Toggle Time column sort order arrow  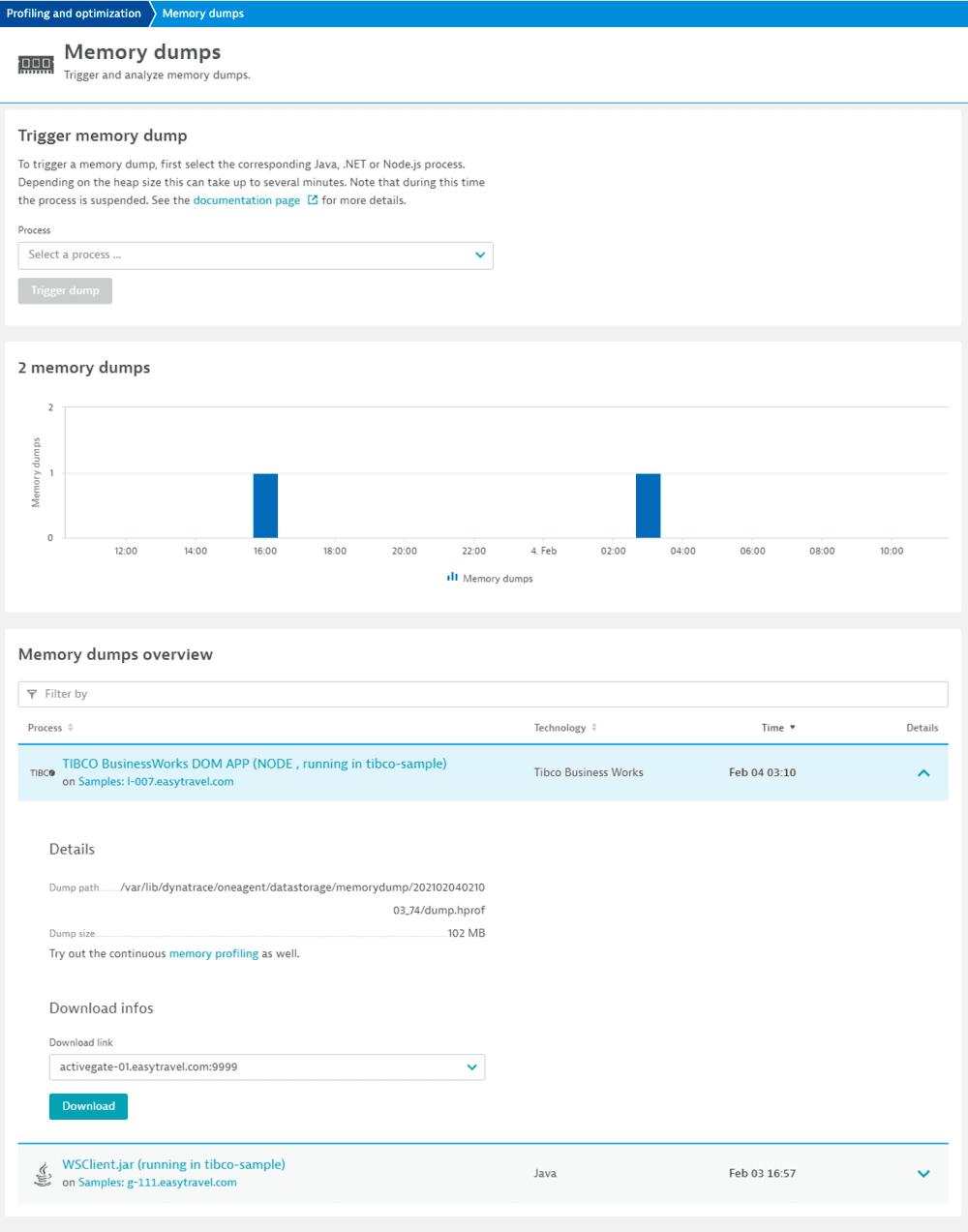click(794, 727)
